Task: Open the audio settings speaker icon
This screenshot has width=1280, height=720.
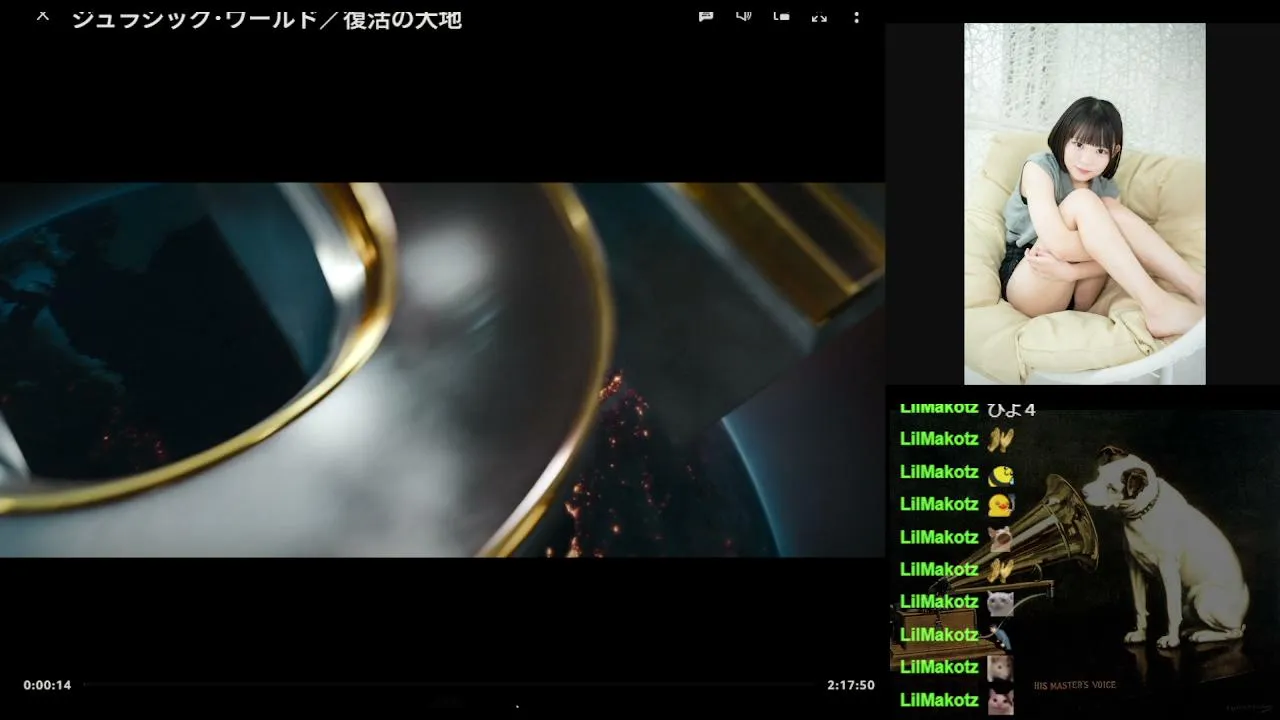Action: coord(744,16)
